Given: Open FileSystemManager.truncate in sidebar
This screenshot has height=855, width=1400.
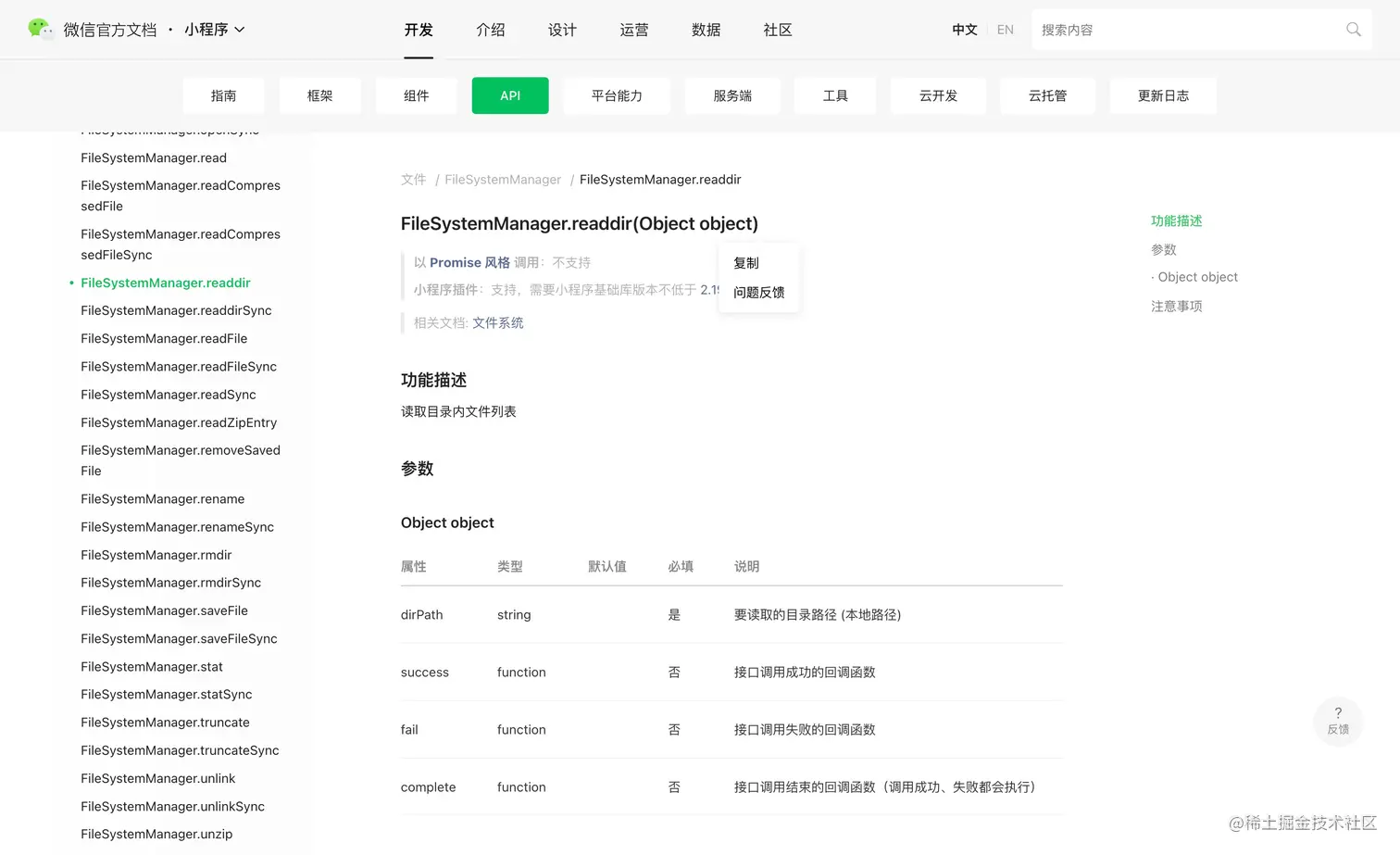Looking at the screenshot, I should coord(165,723).
